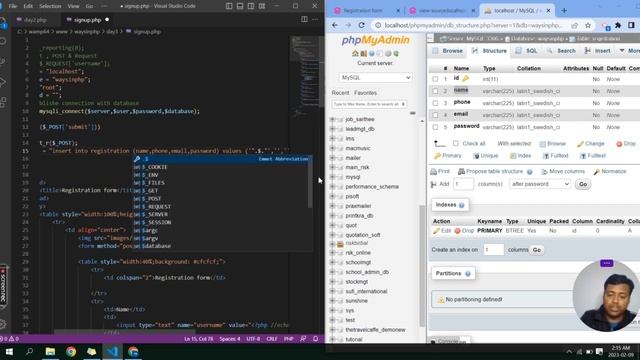Select checkbox for phone column
This screenshot has width=640, height=360.
point(435,103)
